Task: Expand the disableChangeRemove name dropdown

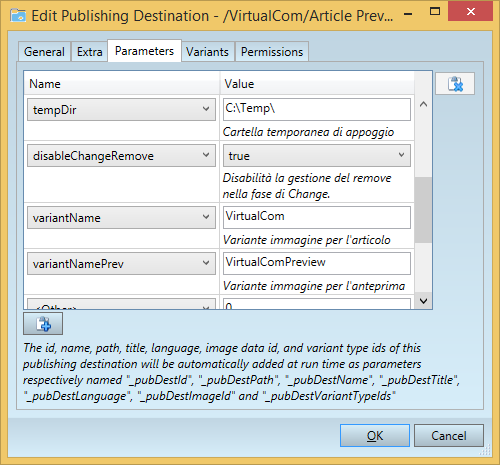Action: tap(121, 155)
